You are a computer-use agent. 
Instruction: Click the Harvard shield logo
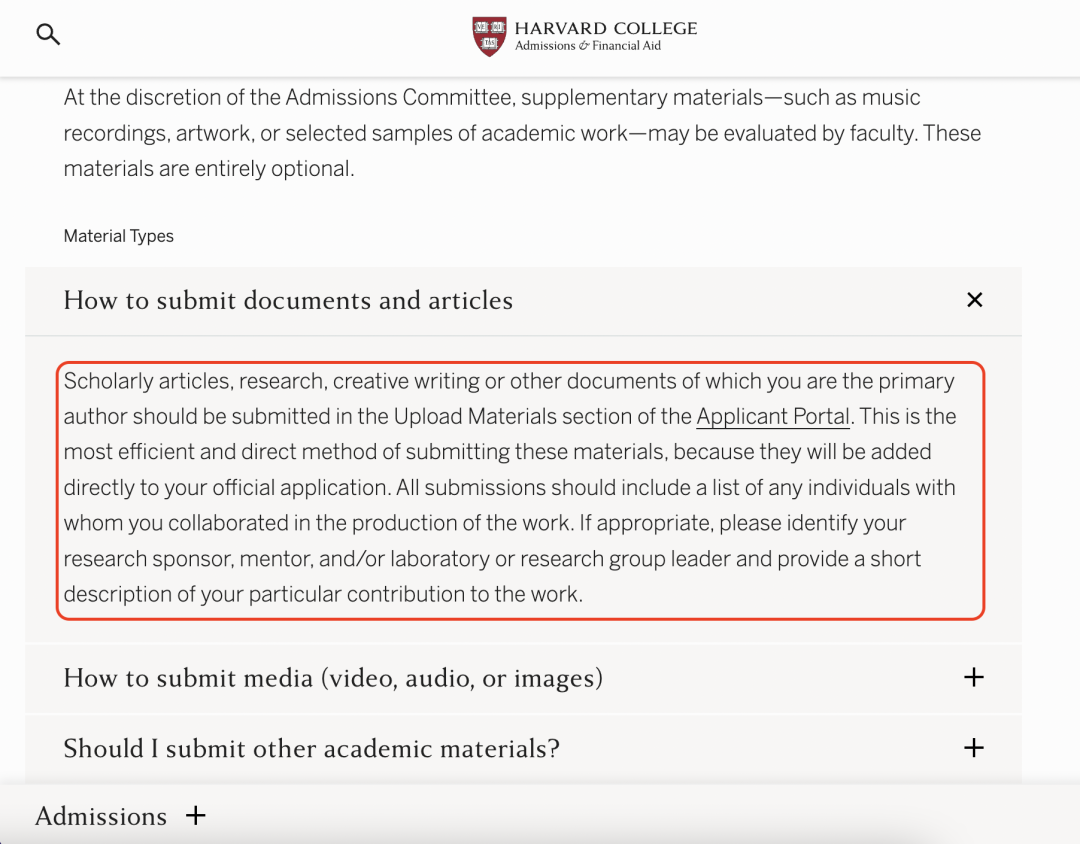tap(489, 37)
